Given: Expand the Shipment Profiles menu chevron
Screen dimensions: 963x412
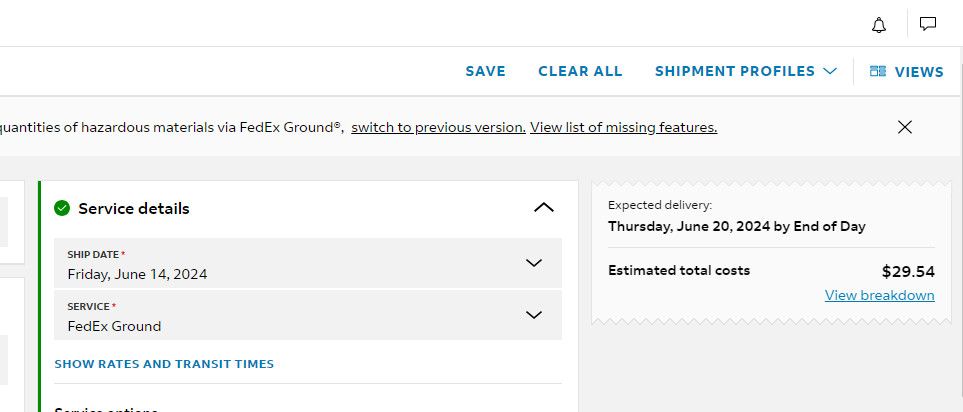Looking at the screenshot, I should [830, 71].
